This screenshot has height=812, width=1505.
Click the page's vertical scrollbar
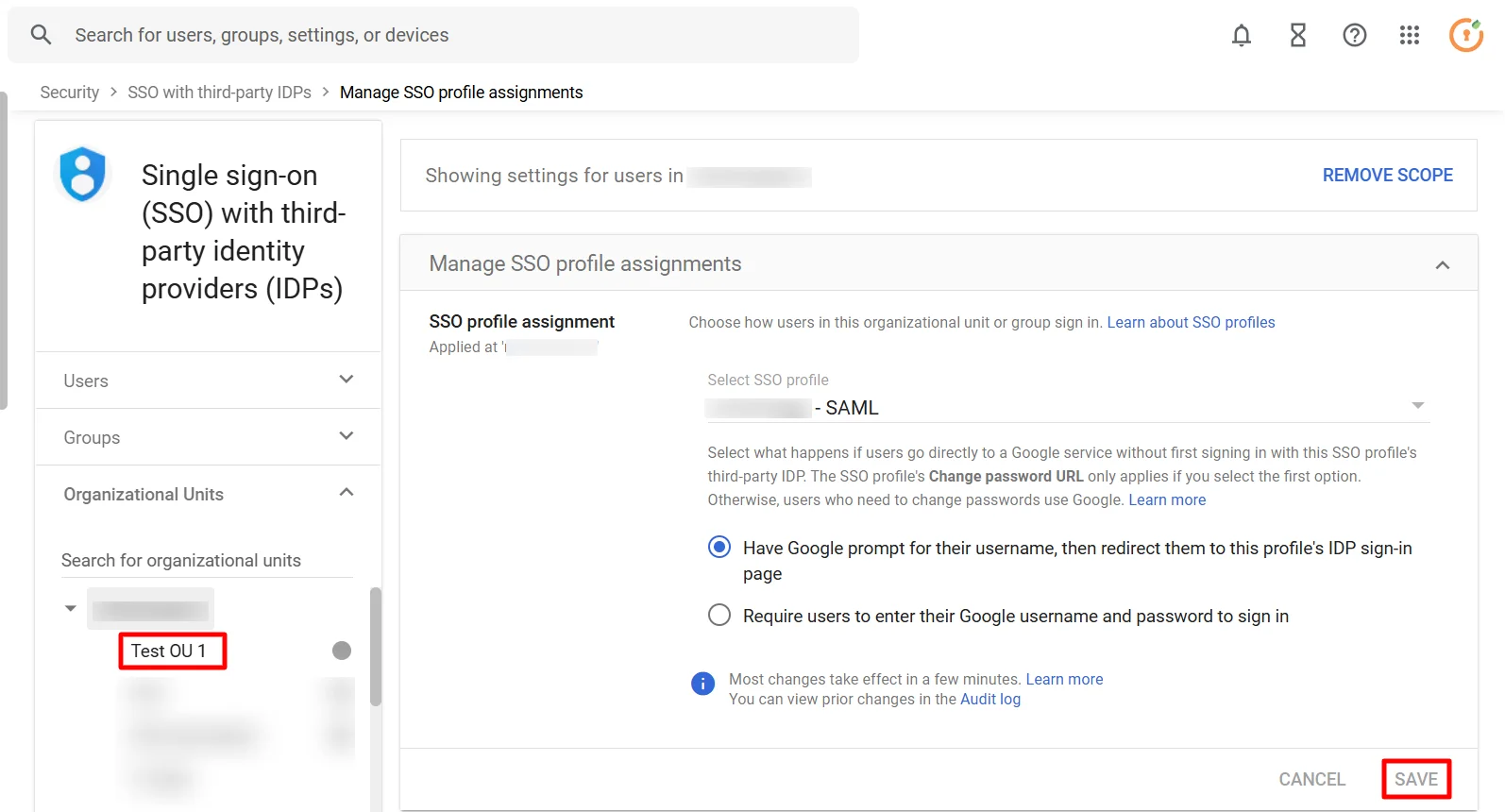tap(4, 250)
